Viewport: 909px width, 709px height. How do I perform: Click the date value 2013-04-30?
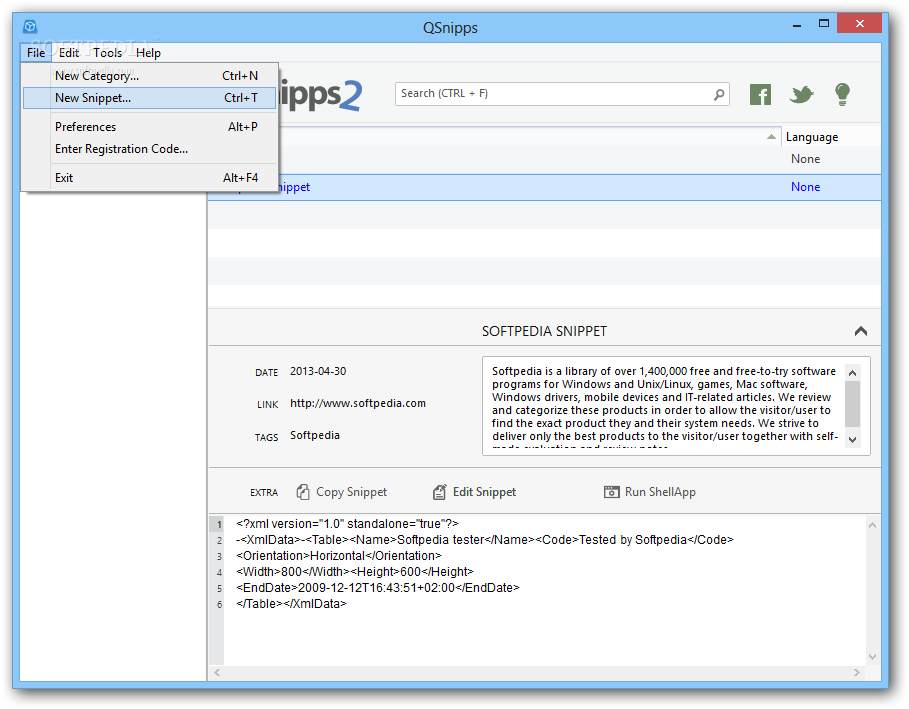pyautogui.click(x=318, y=371)
